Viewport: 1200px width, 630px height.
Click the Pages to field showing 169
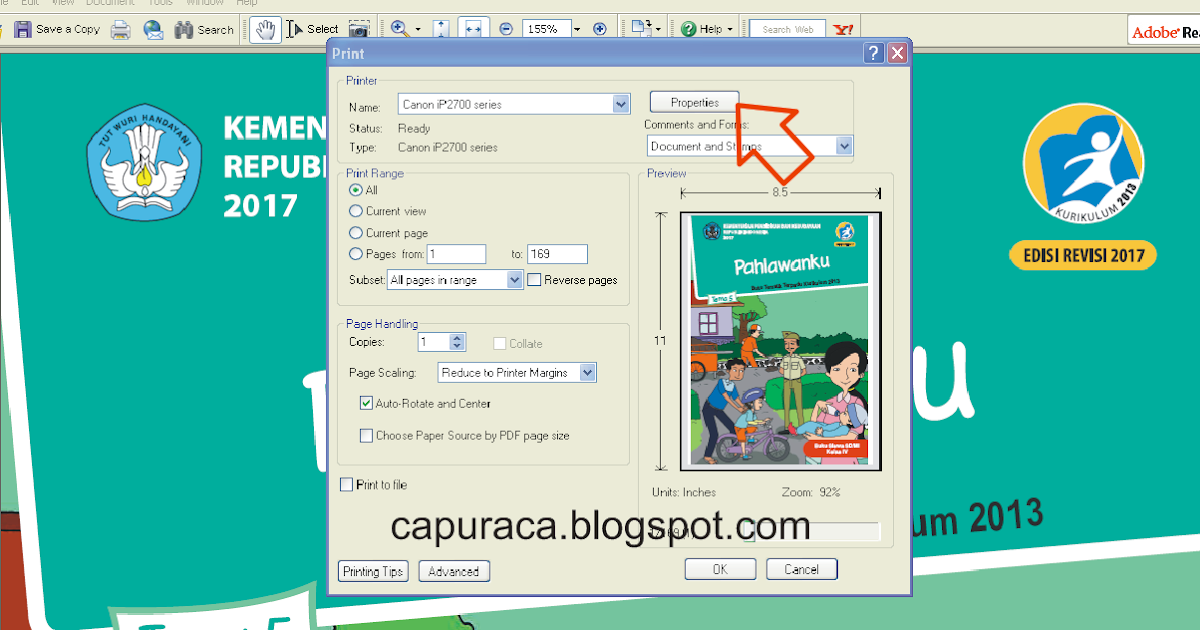[558, 254]
